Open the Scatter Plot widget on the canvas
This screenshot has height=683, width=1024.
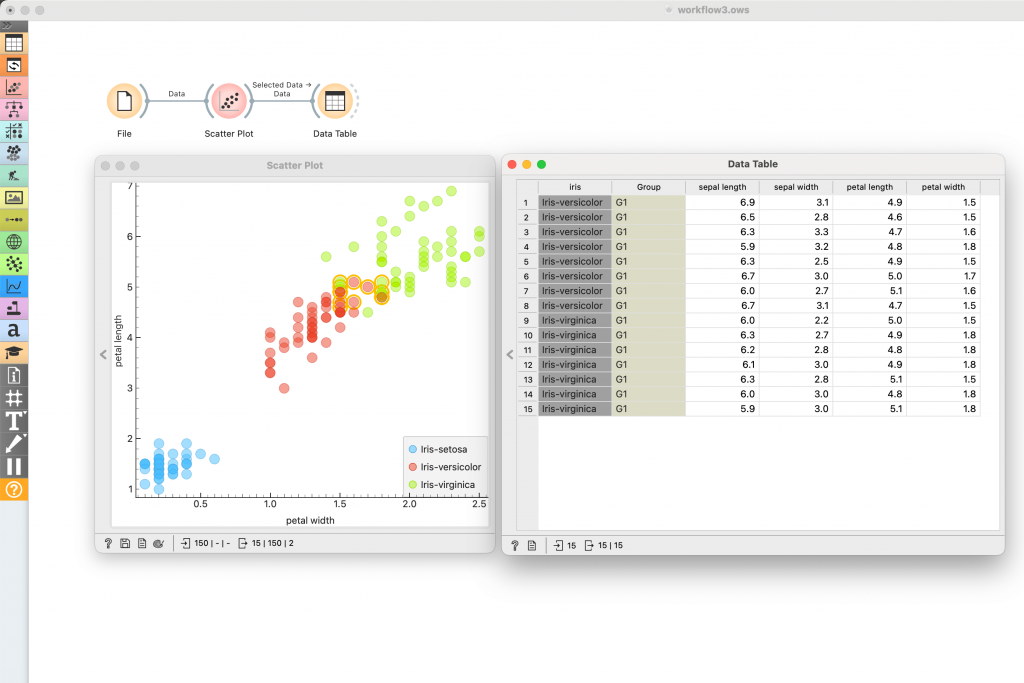pos(229,100)
